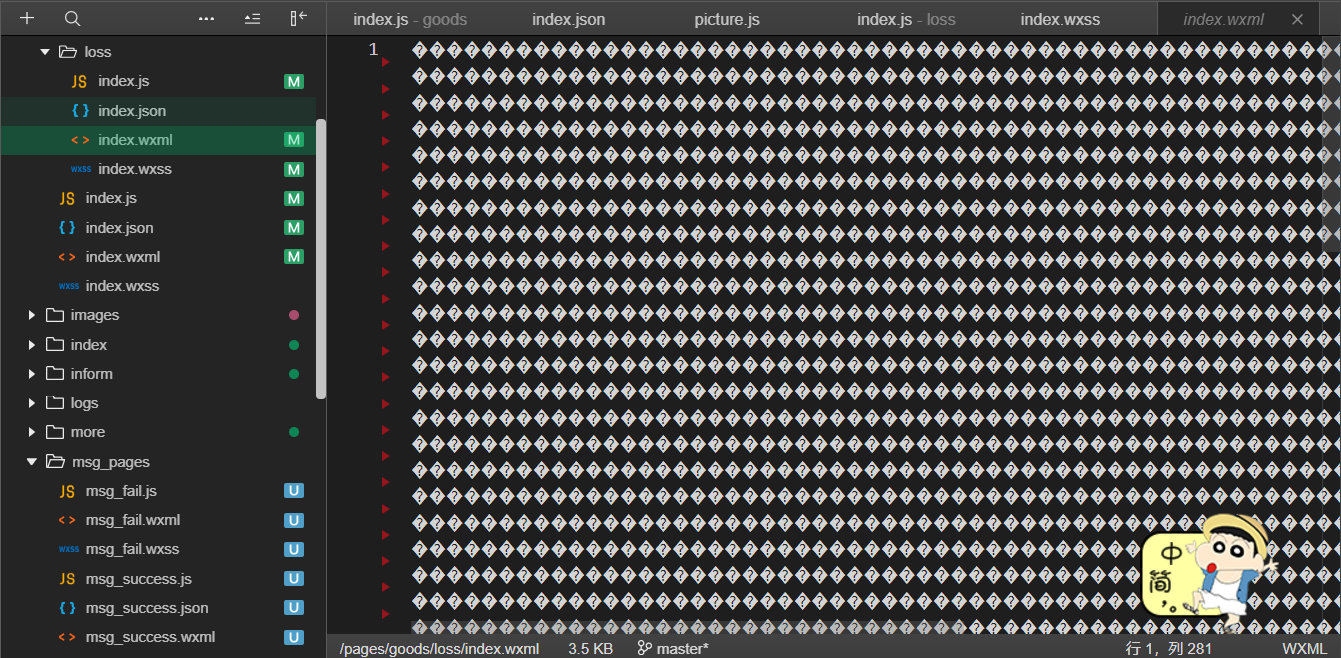Click the JS icon of loss index.js
Screen dimensions: 1341x658
[x=80, y=81]
